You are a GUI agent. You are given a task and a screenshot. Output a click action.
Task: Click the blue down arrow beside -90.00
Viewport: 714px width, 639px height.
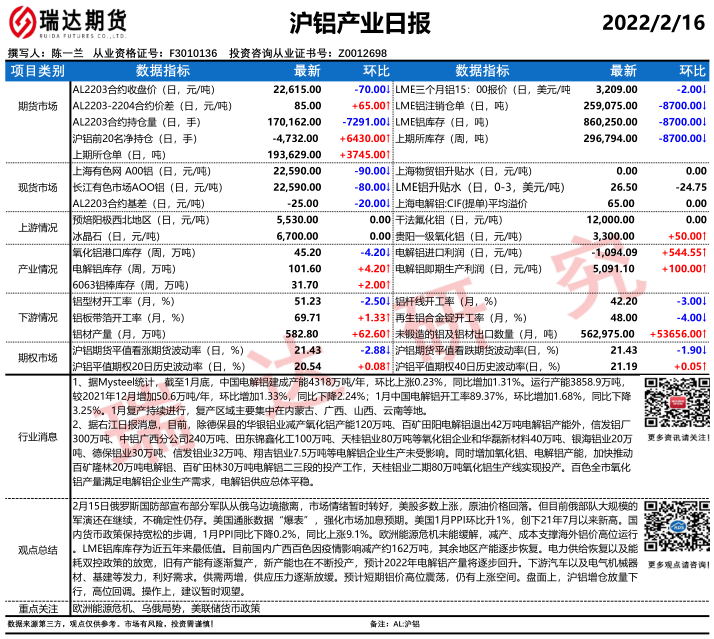click(387, 171)
